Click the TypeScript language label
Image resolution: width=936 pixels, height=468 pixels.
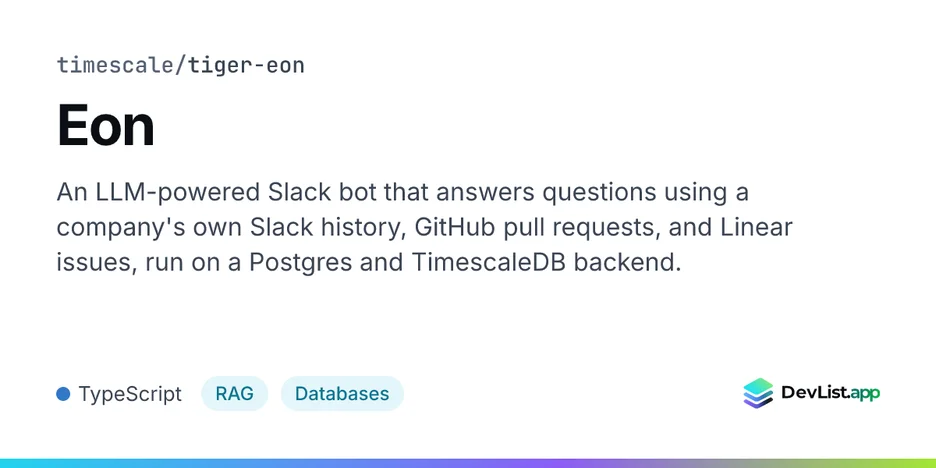point(130,395)
